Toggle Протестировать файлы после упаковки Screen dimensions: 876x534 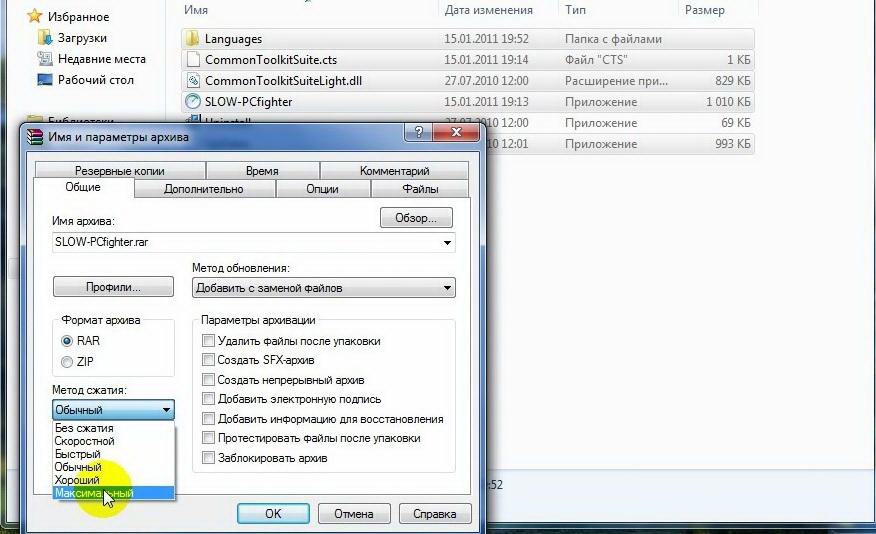pos(208,438)
